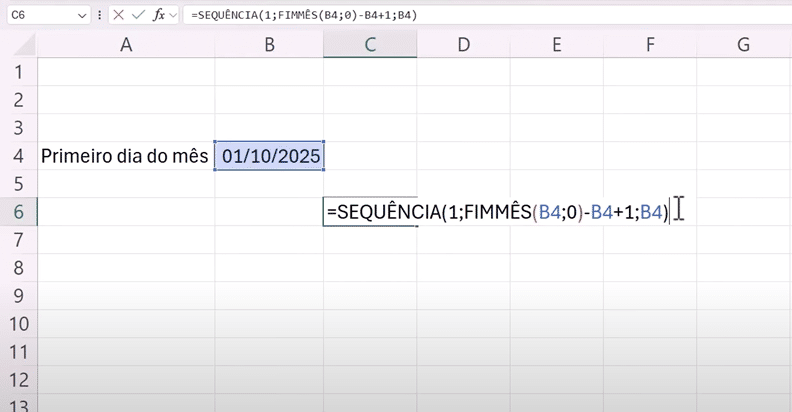Select row 7 header

19,240
